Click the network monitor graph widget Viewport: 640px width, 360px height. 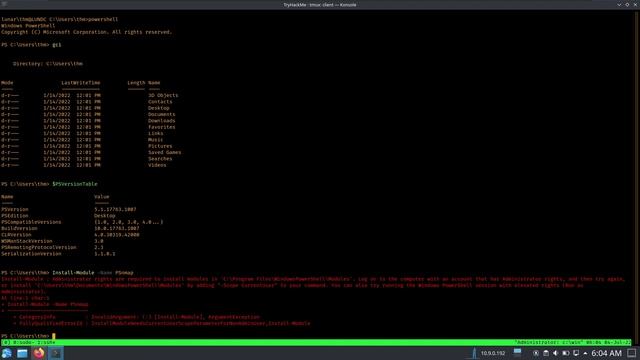pos(473,353)
